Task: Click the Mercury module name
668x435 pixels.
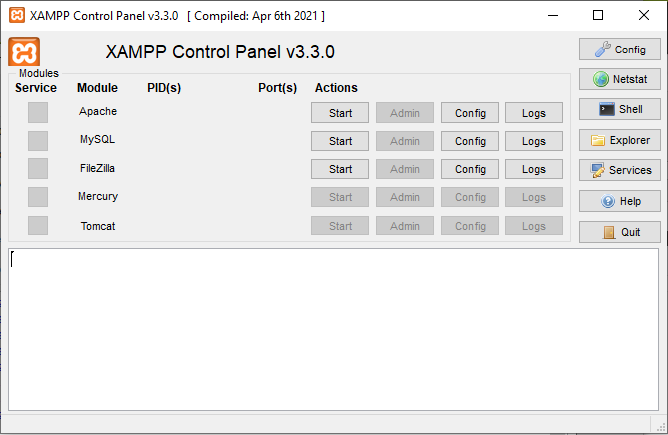Action: point(98,196)
